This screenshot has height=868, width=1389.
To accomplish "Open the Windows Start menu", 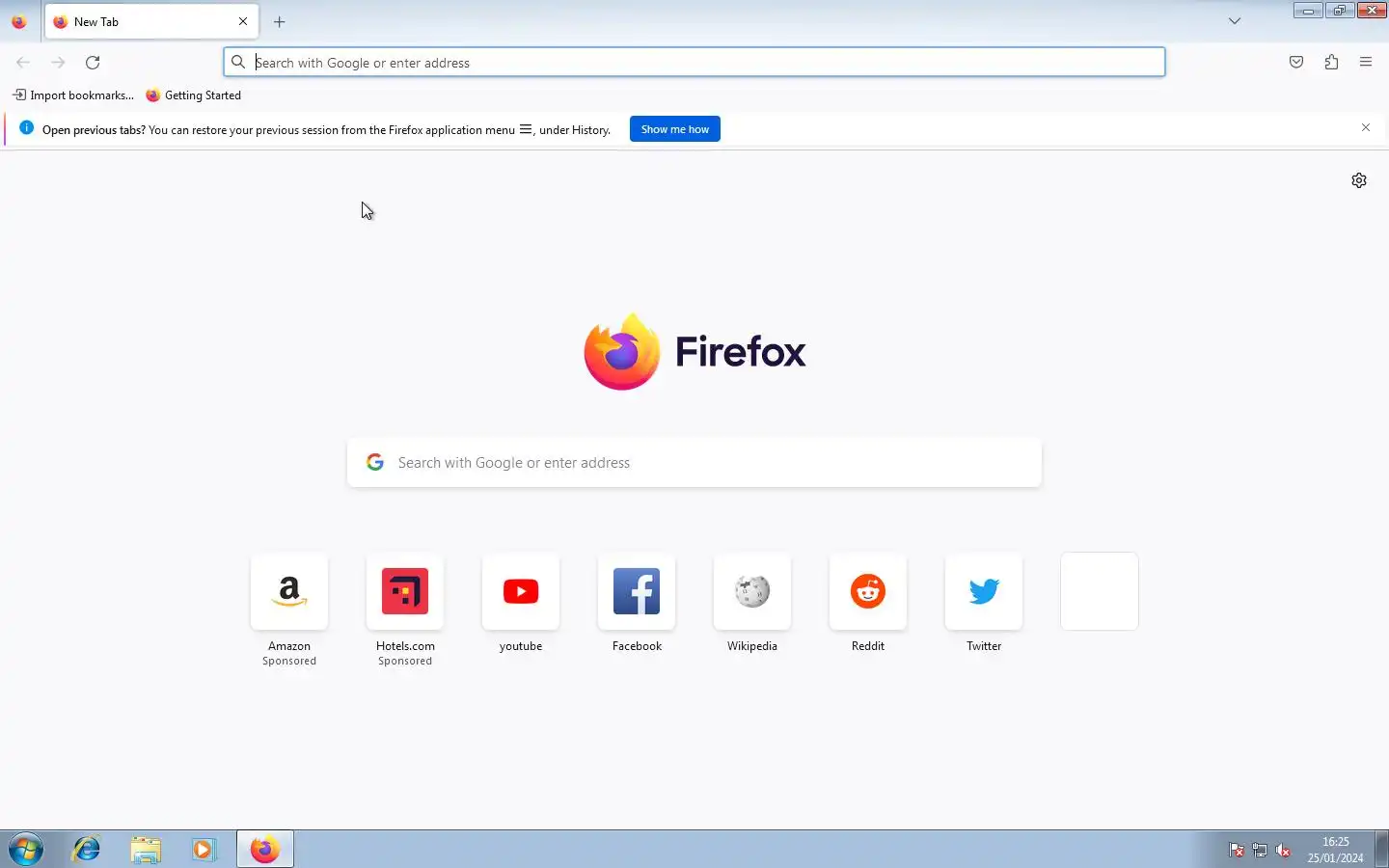I will [x=26, y=850].
